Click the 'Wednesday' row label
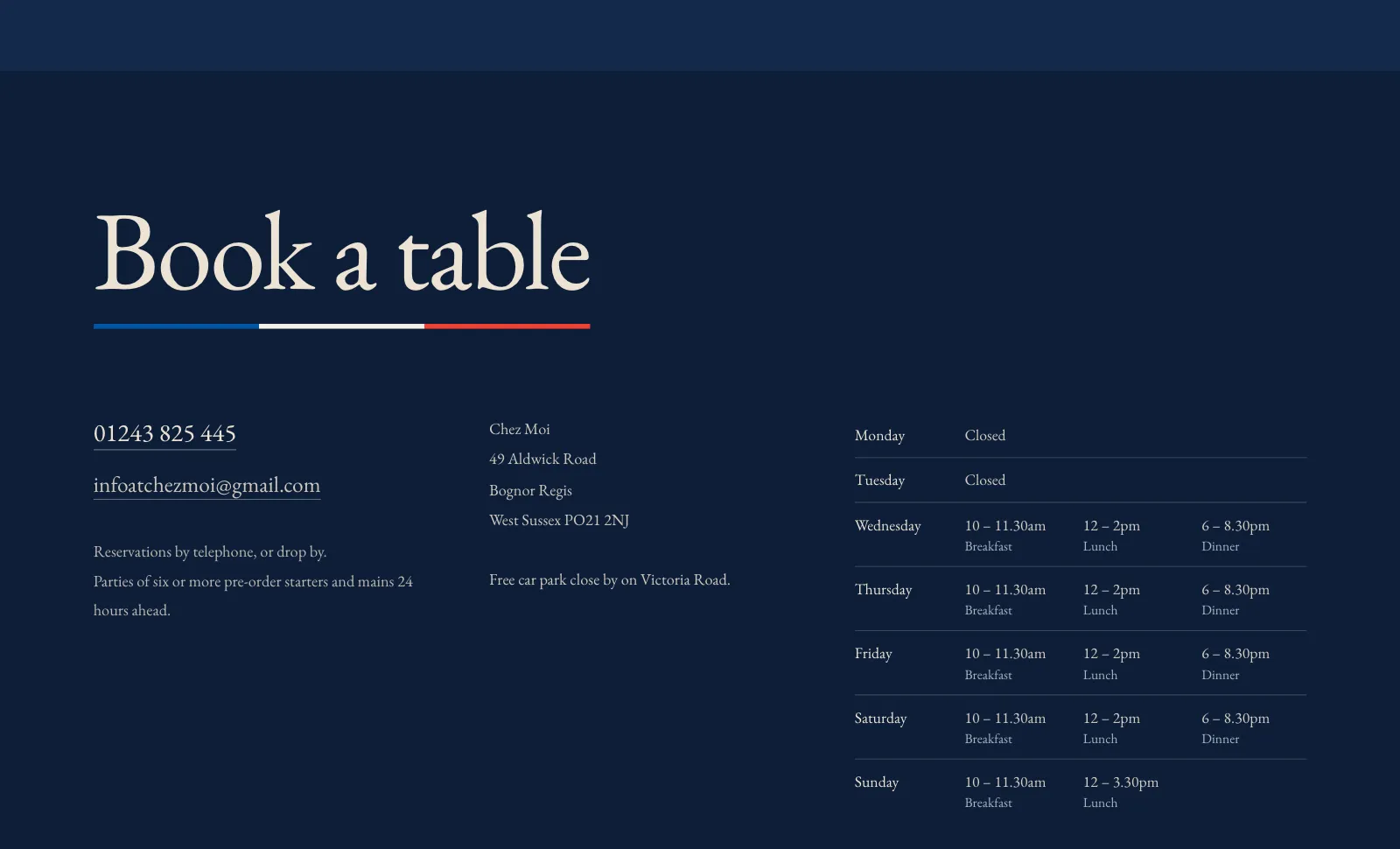This screenshot has height=849, width=1400. 888,525
